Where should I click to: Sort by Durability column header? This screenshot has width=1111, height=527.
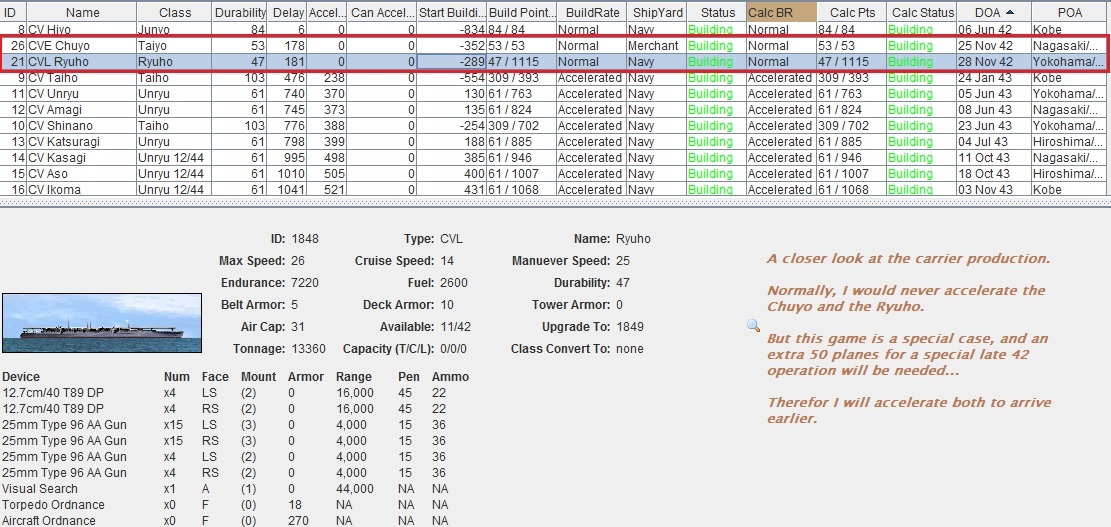240,13
